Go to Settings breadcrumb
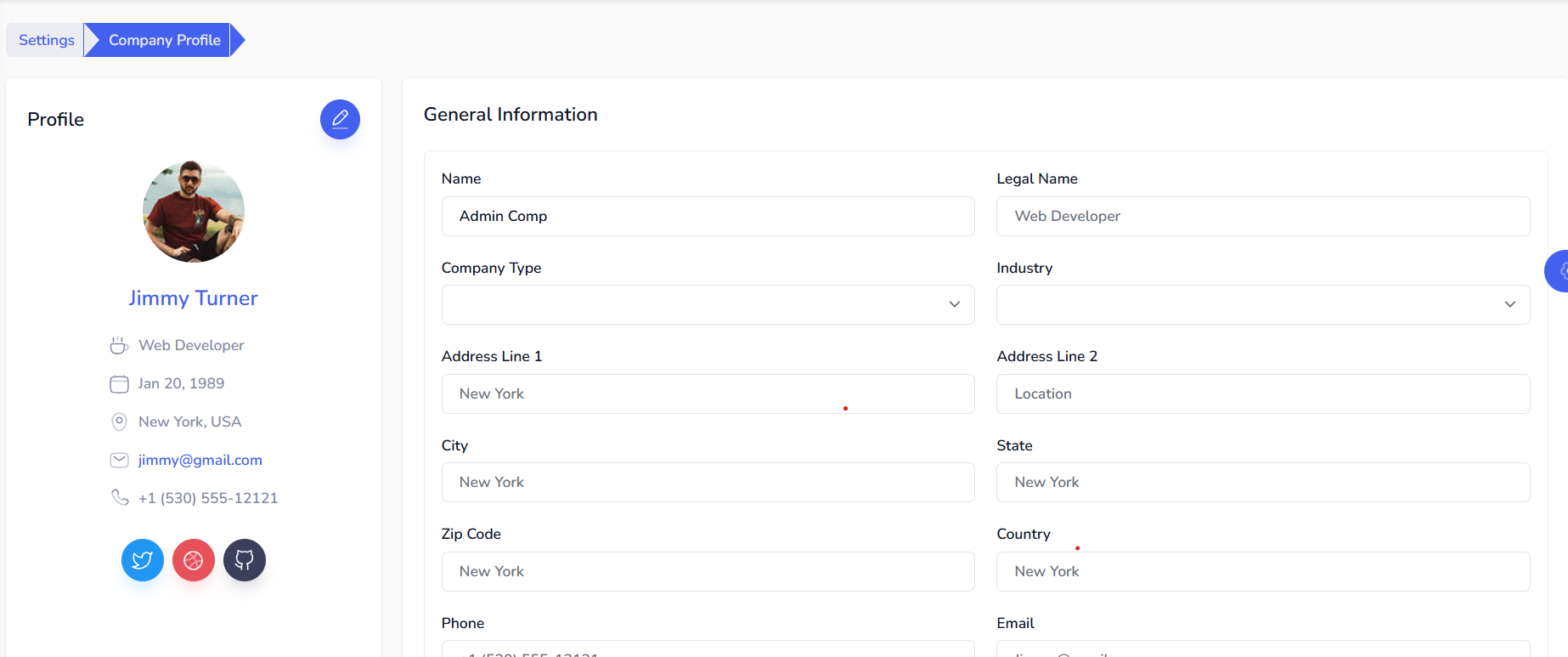Viewport: 1568px width, 657px height. 47,40
